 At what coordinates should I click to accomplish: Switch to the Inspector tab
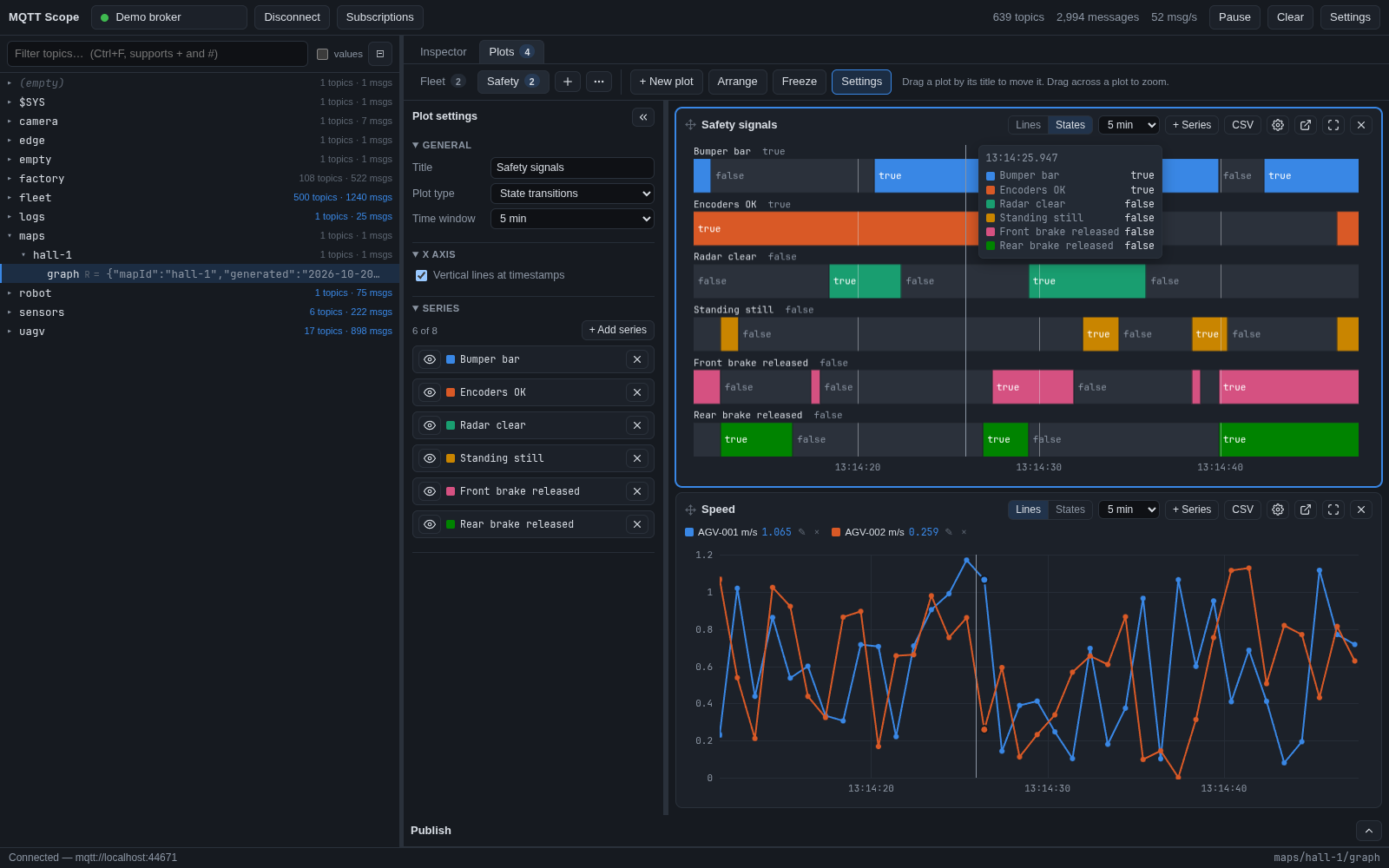(443, 52)
